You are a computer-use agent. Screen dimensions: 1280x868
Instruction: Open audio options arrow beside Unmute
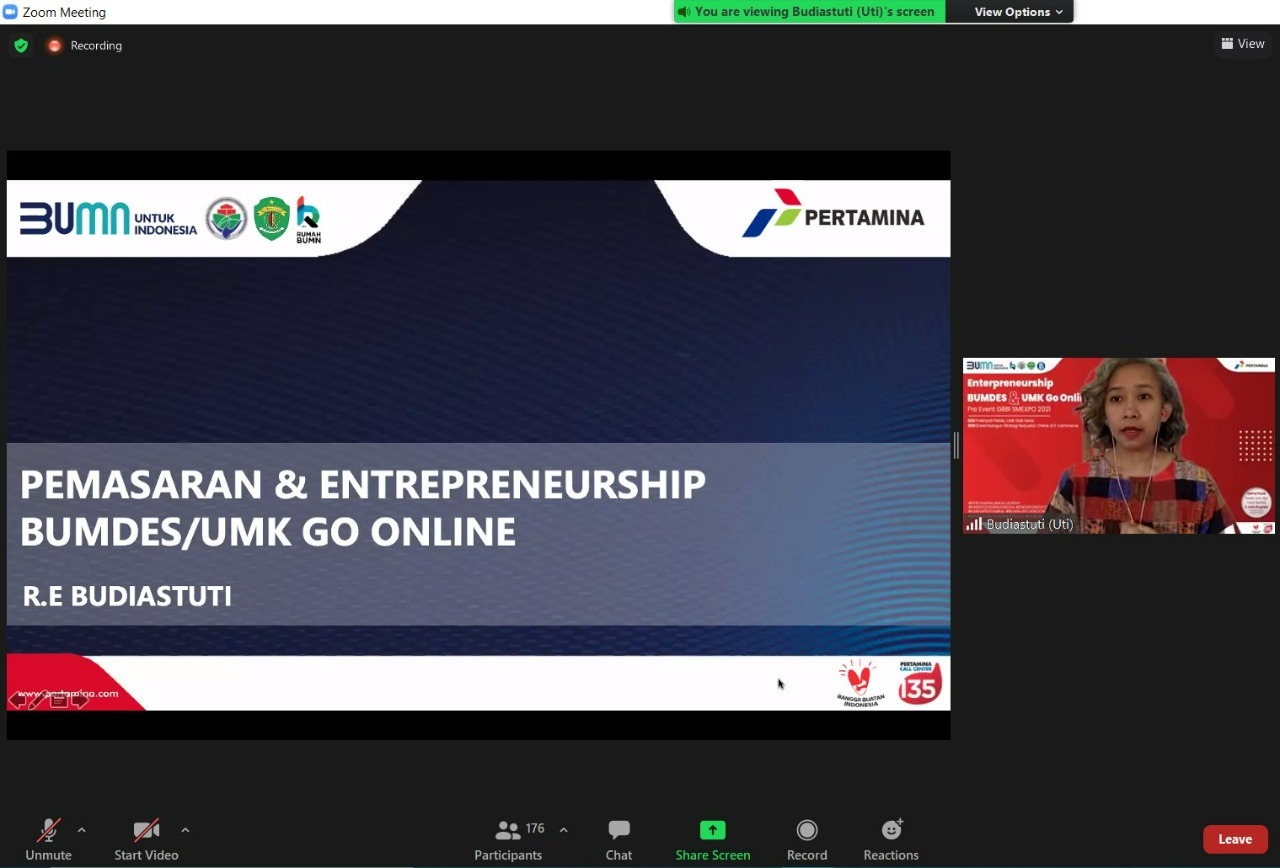coord(82,830)
